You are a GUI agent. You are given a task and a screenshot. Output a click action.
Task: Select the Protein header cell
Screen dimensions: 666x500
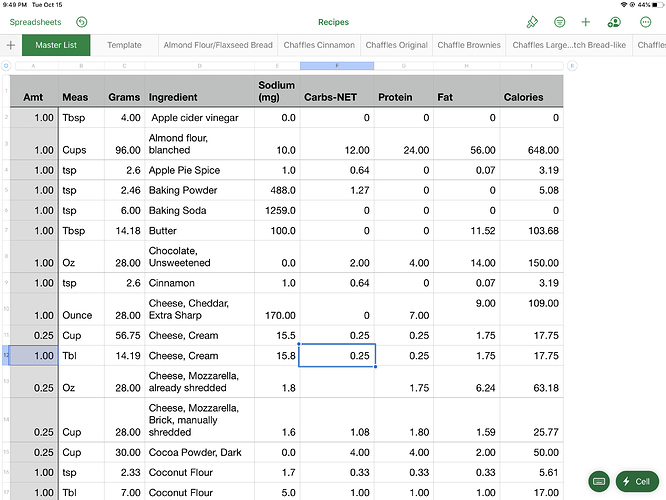tap(404, 91)
